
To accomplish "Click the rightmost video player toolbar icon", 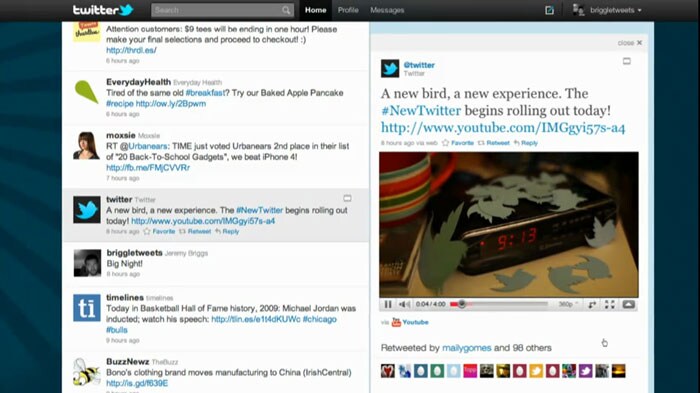I will point(629,305).
